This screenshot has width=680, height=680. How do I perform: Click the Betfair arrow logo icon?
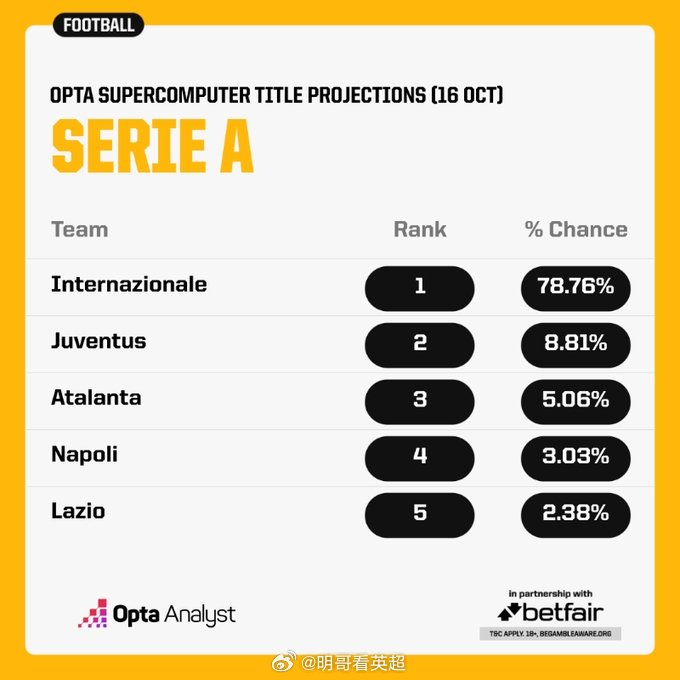(509, 612)
